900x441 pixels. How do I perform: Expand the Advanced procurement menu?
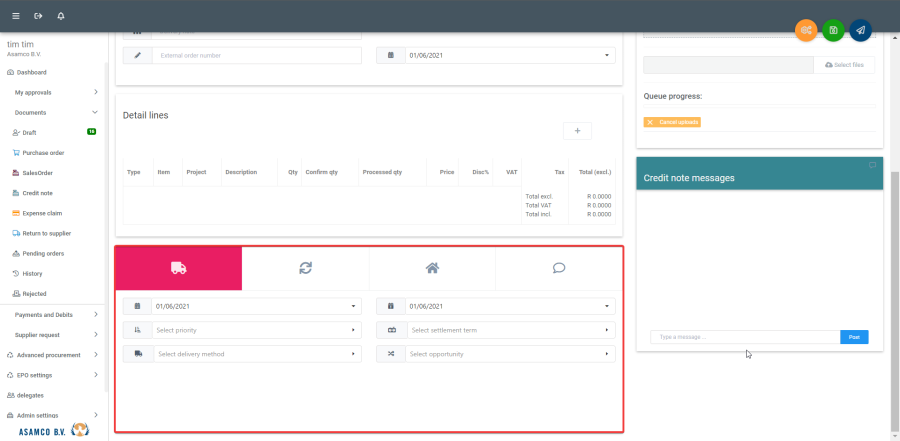(x=50, y=355)
